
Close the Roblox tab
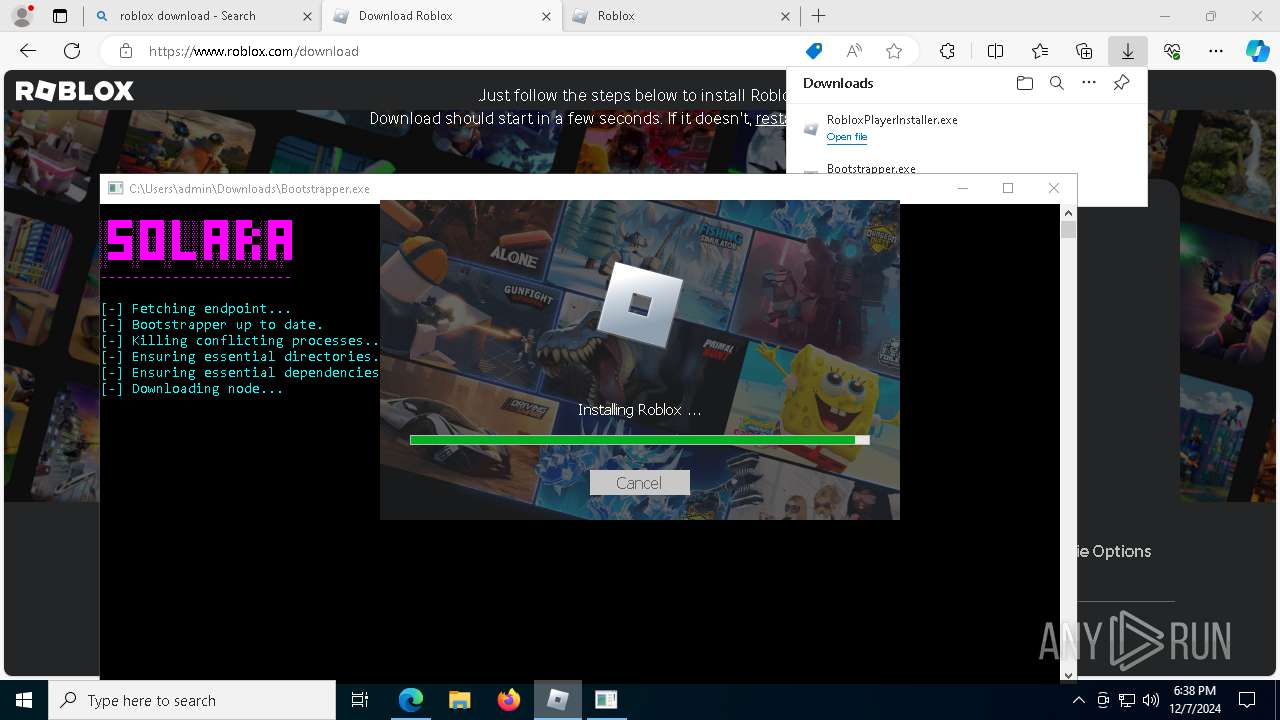point(785,16)
